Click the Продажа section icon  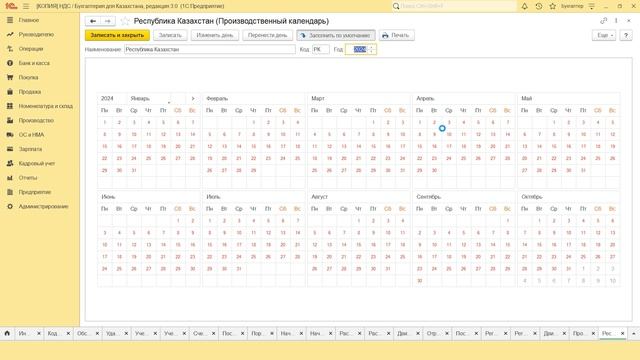tap(10, 91)
